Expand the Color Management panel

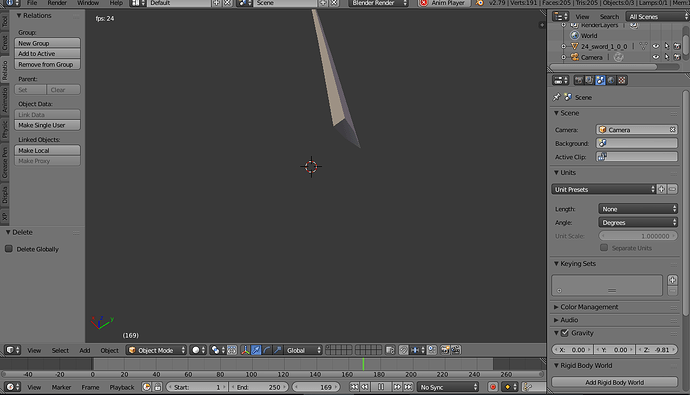coord(589,307)
